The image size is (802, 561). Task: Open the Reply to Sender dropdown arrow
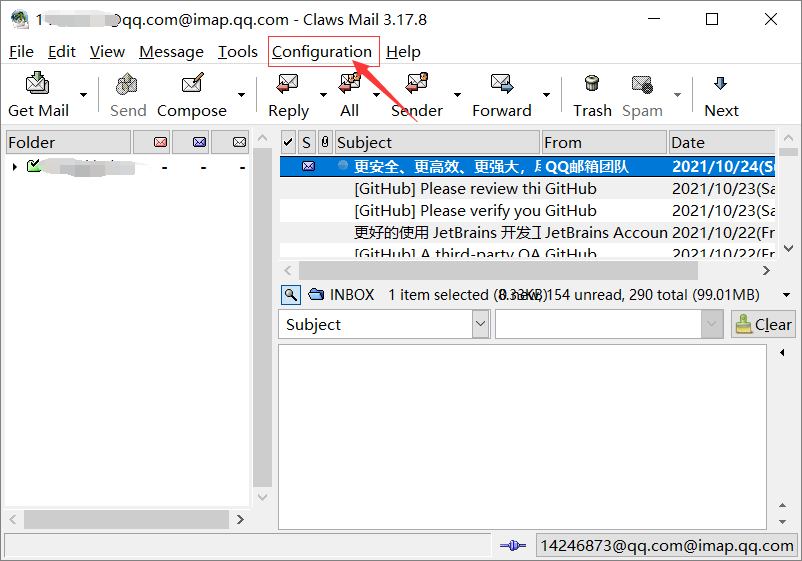click(457, 95)
